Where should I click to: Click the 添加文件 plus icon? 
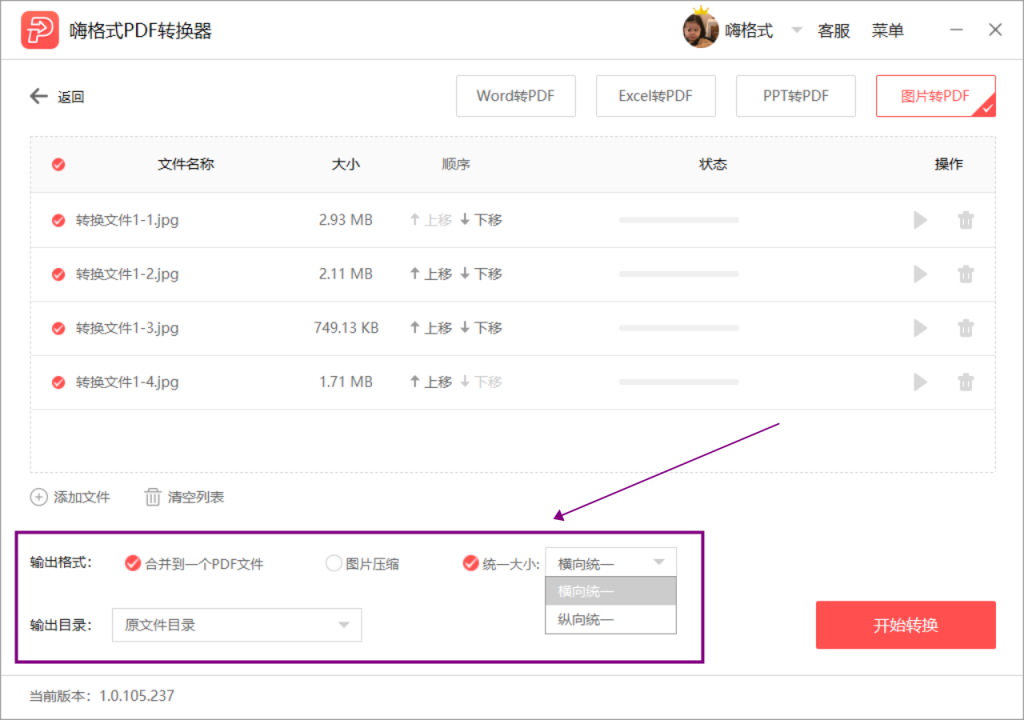pos(39,497)
